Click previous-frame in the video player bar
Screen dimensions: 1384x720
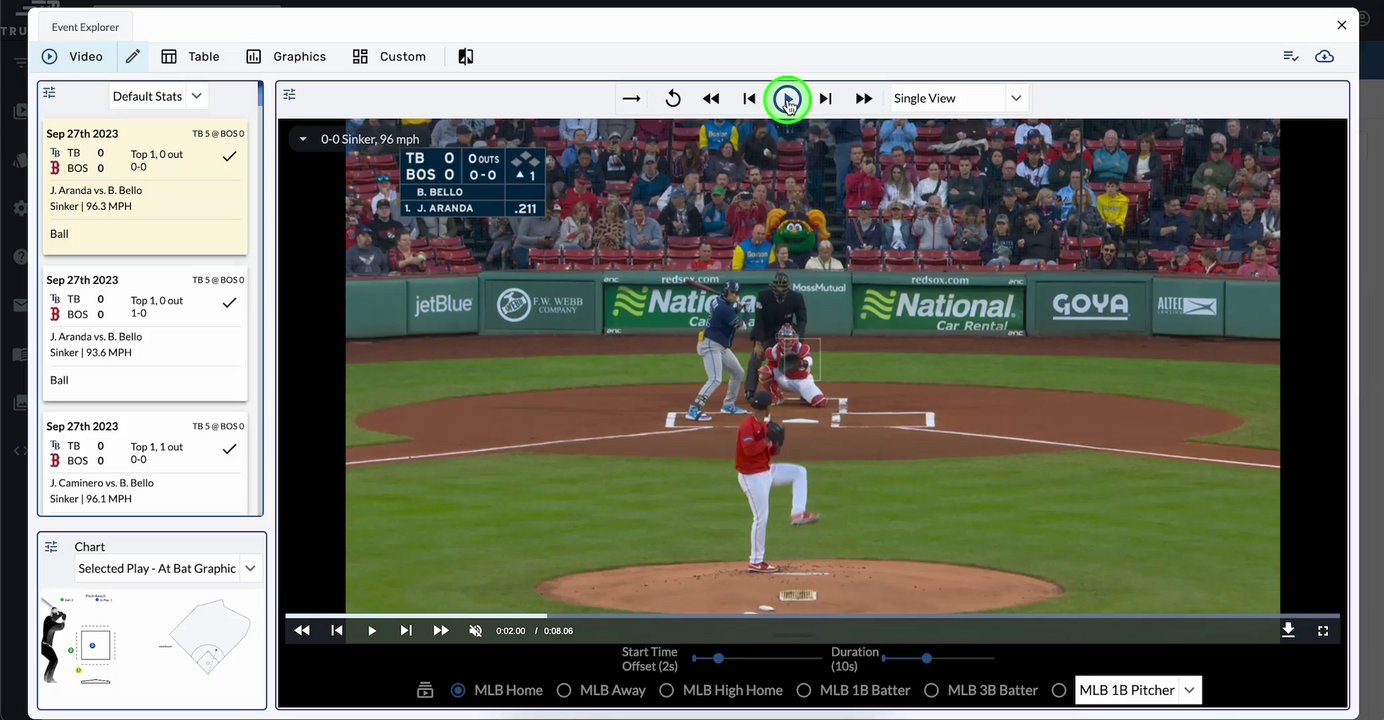(337, 630)
